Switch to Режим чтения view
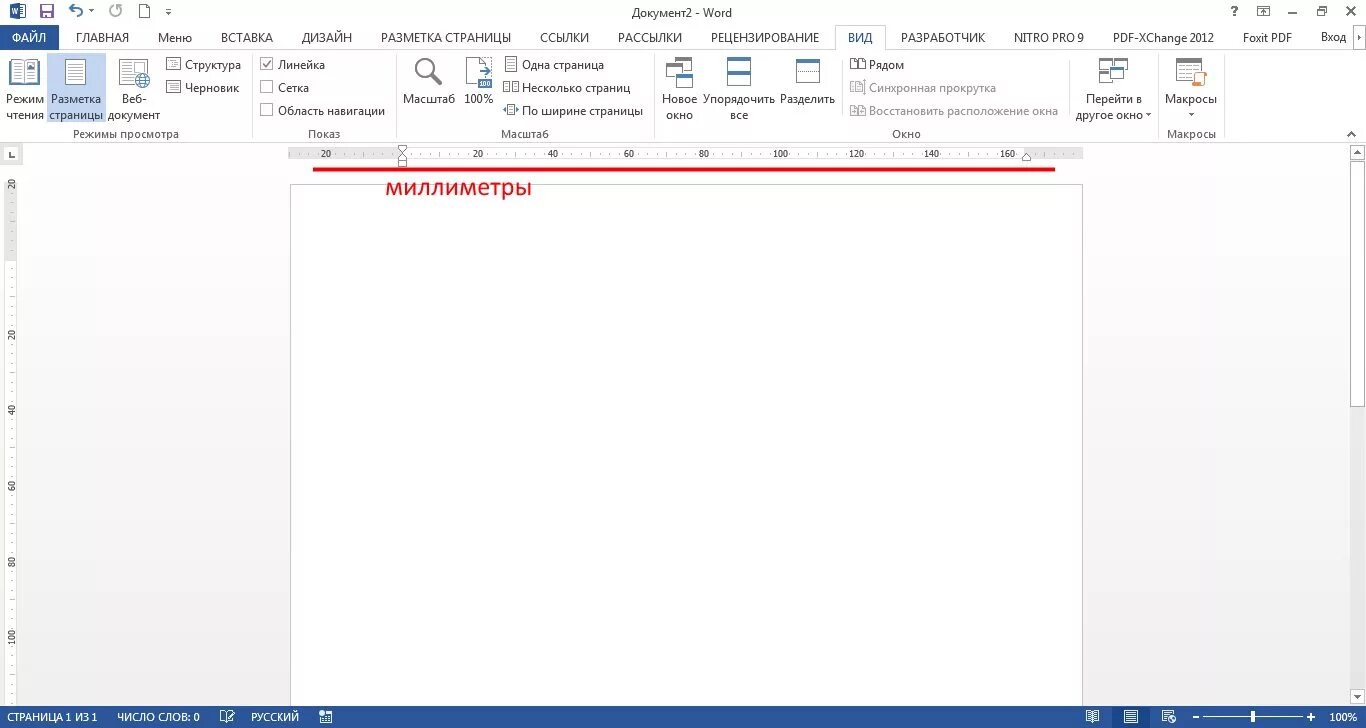 click(x=25, y=90)
